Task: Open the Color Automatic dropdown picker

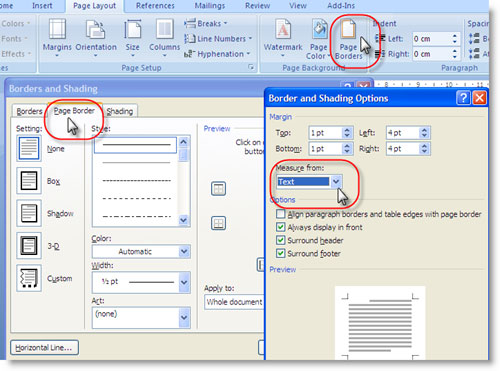Action: pos(184,251)
